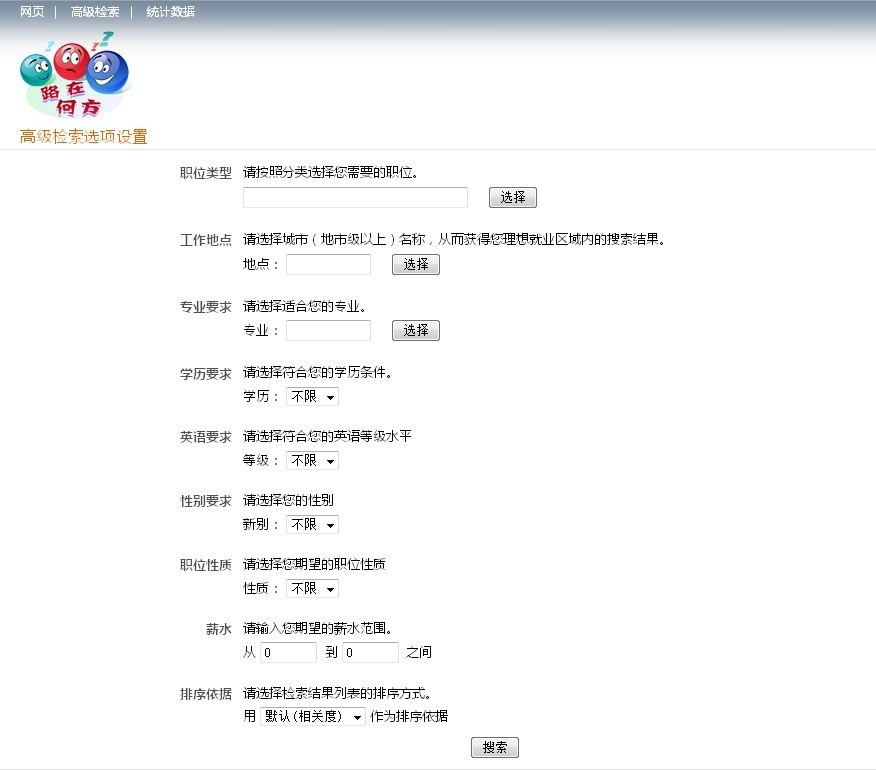876x771 pixels.
Task: Open the 统计数据 navigation link
Action: (x=170, y=12)
